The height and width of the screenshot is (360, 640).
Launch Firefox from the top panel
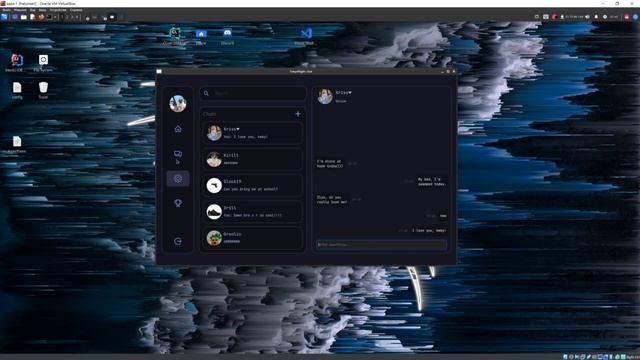(41, 17)
